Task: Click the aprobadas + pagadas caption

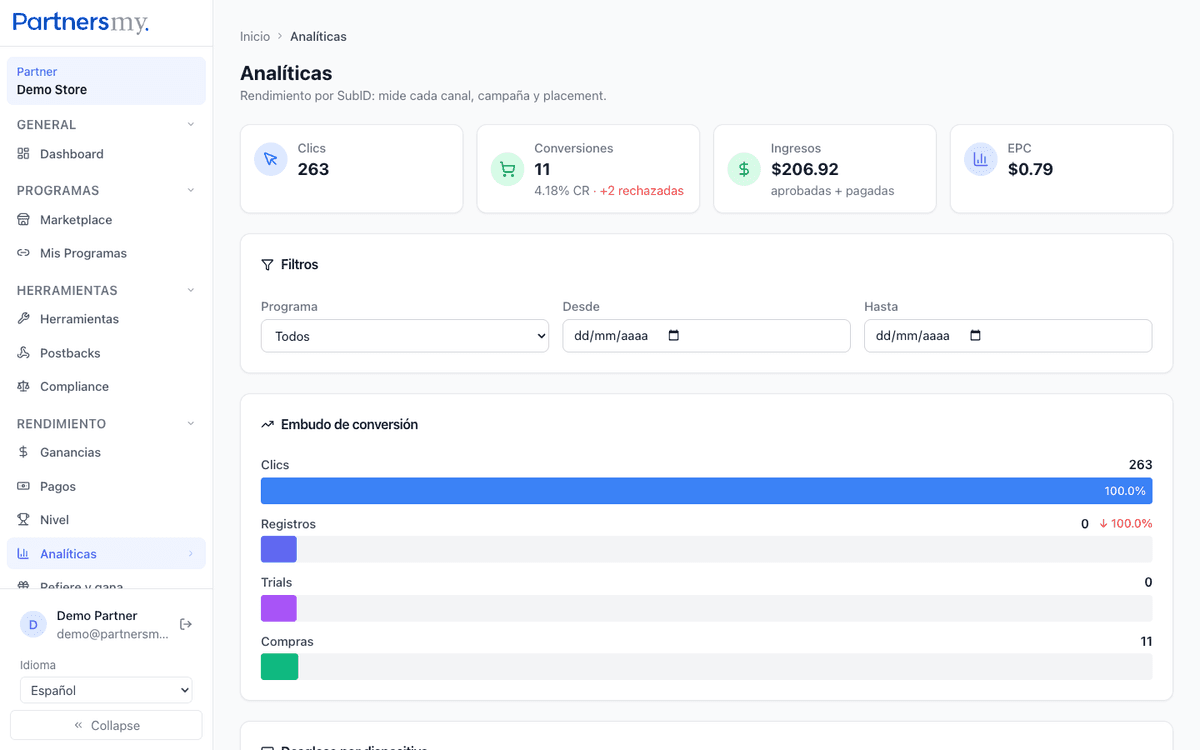Action: [832, 190]
